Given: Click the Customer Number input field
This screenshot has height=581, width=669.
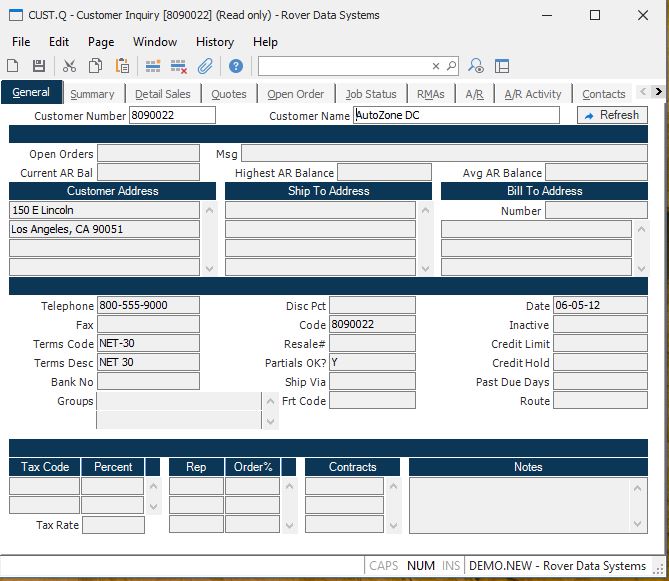Looking at the screenshot, I should point(172,115).
